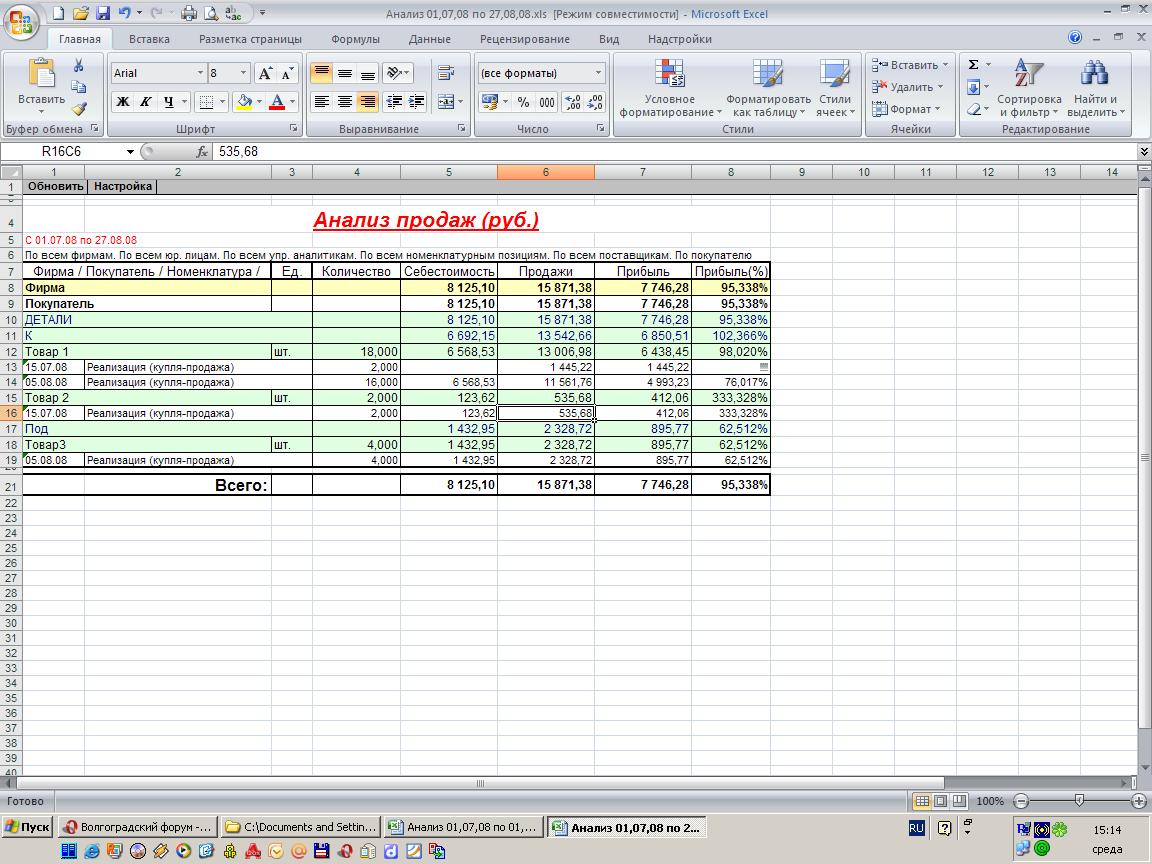Open the Данные ribbon tab
This screenshot has height=864, width=1152.
[429, 39]
